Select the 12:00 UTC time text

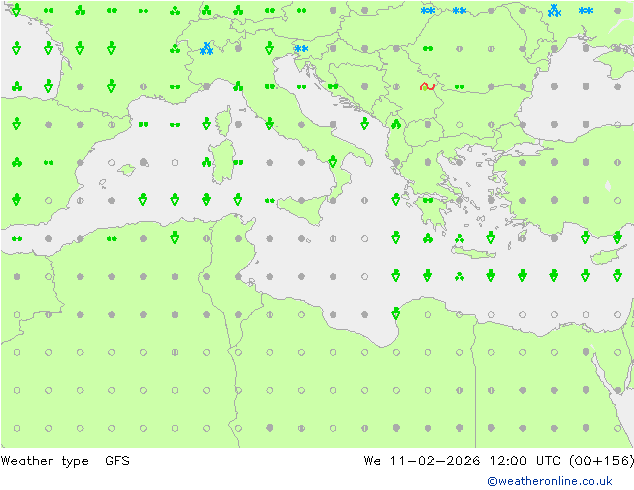click(x=510, y=461)
